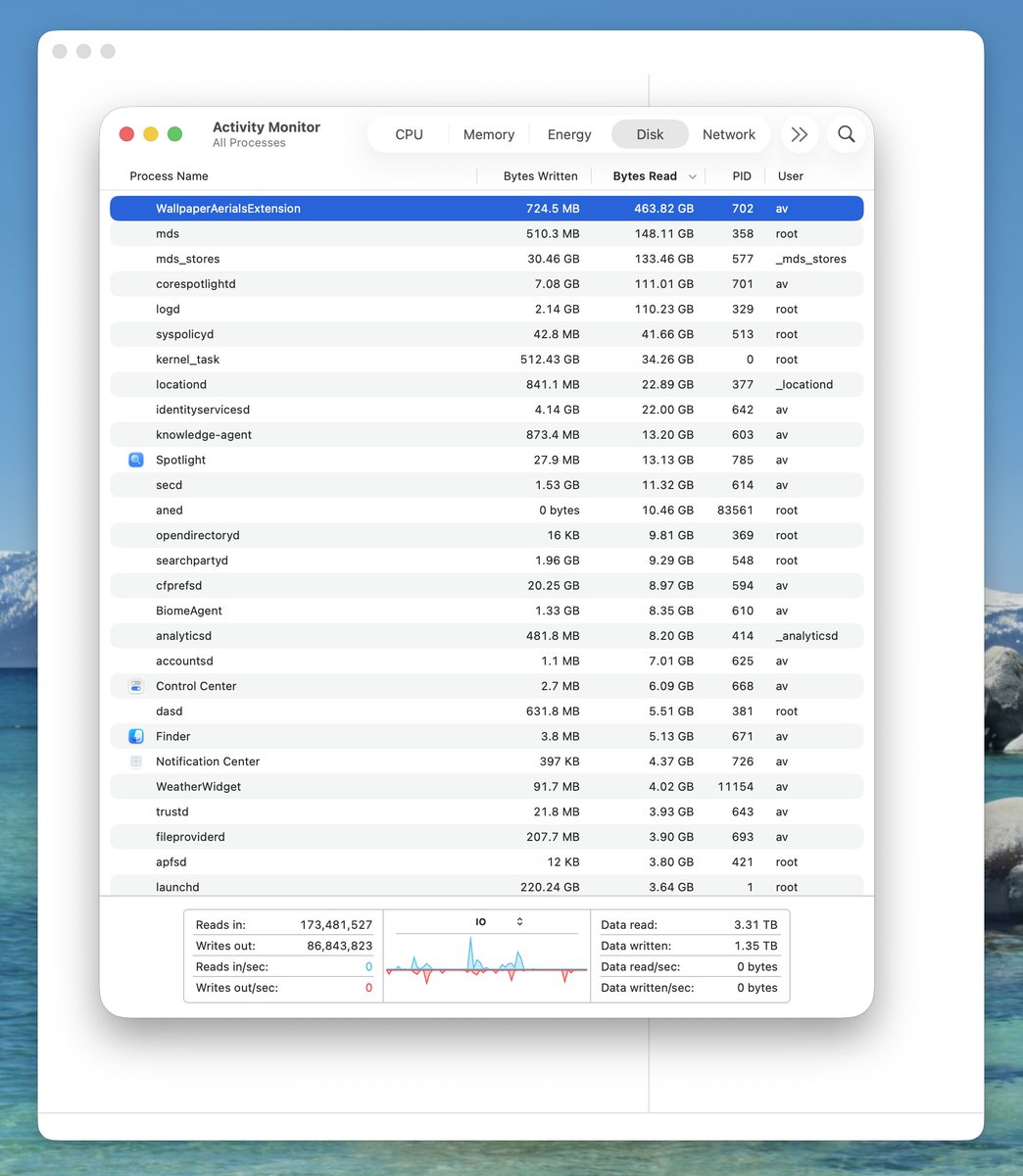The height and width of the screenshot is (1176, 1023).
Task: Click the Data written/sec label
Action: tap(648, 988)
